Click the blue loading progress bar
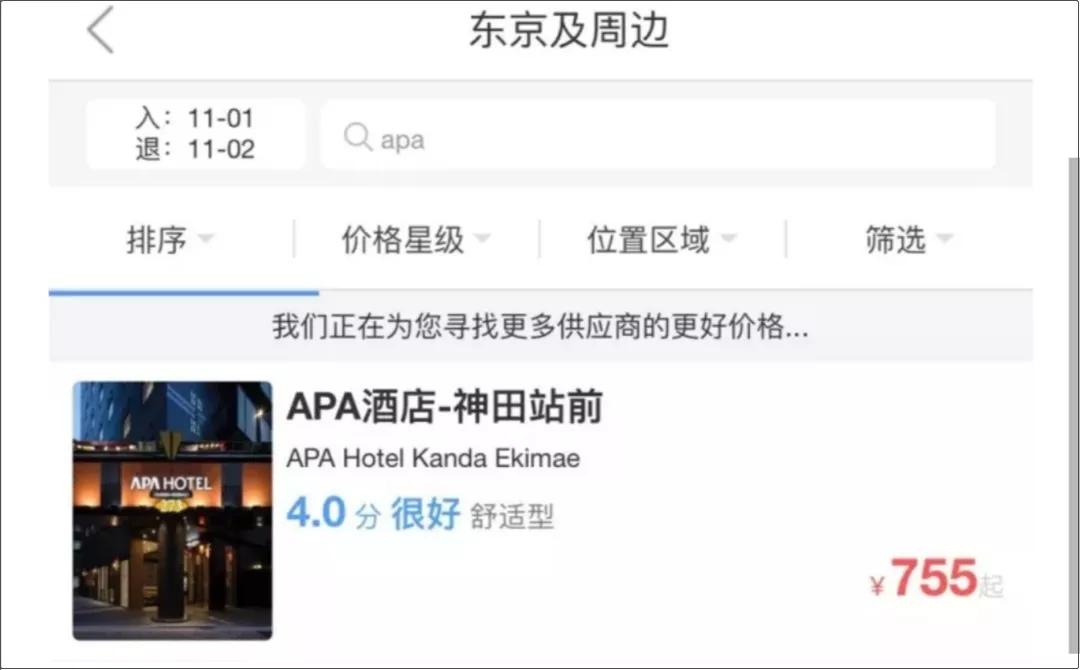 click(x=184, y=293)
